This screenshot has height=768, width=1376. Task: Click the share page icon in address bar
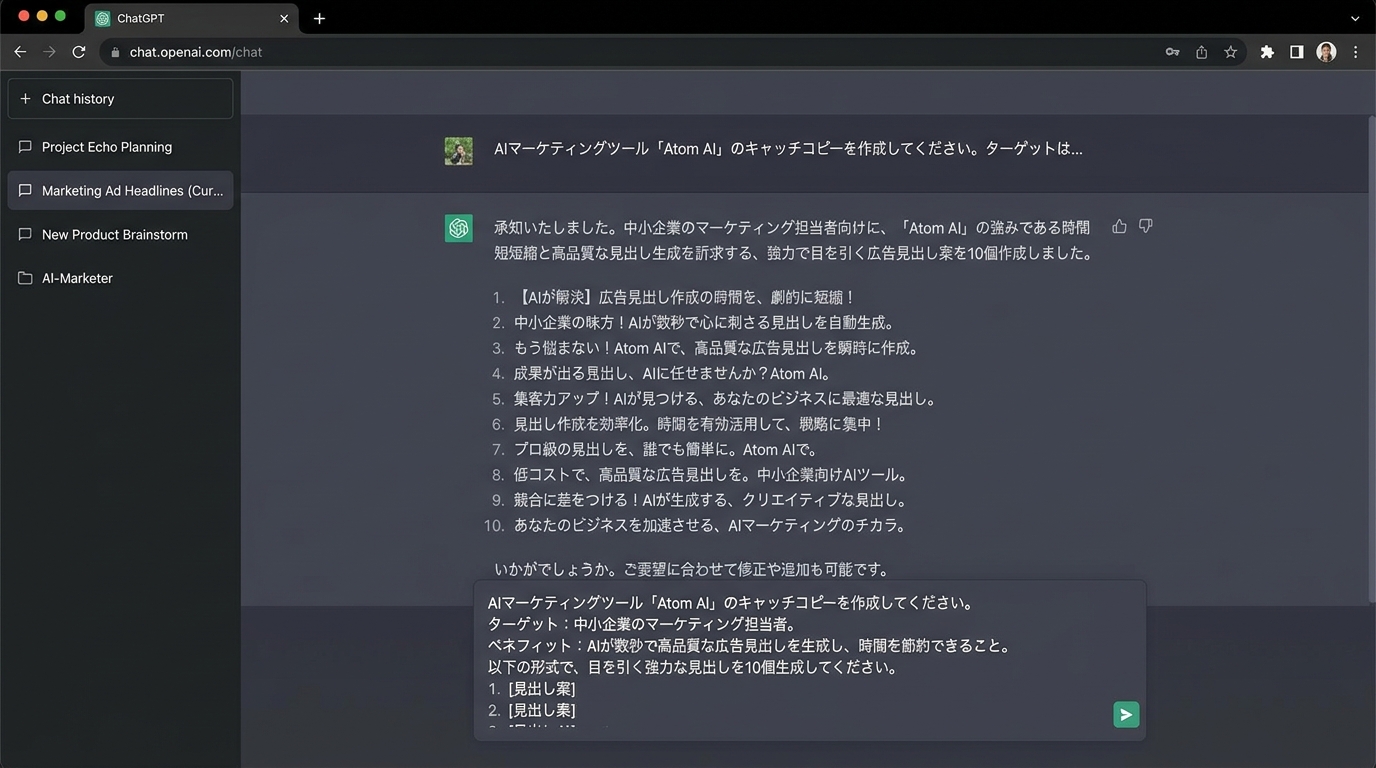point(1202,52)
